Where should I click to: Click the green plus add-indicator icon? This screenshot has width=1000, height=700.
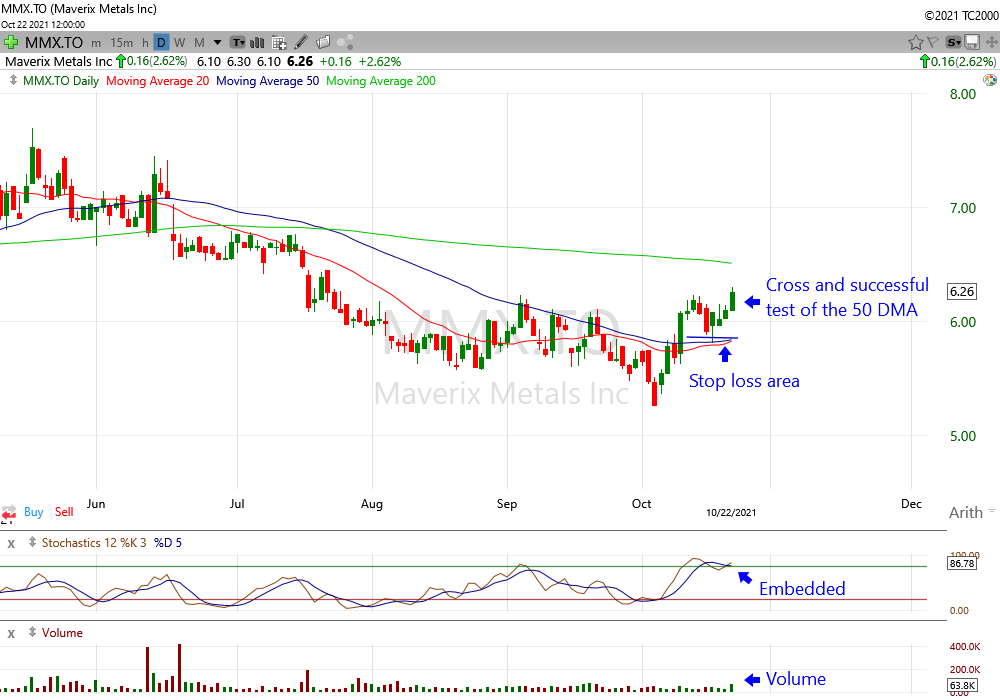[10, 43]
